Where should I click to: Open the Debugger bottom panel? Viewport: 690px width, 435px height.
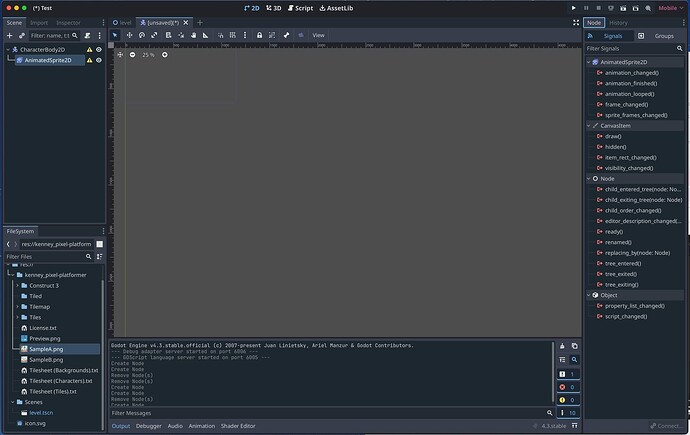coord(149,426)
